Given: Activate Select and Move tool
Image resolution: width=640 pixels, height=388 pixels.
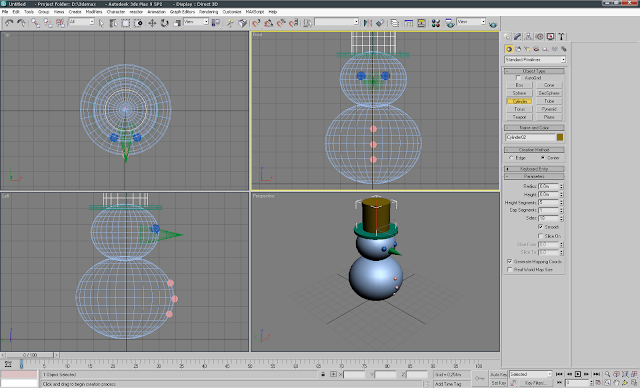Looking at the screenshot, I should (x=152, y=23).
